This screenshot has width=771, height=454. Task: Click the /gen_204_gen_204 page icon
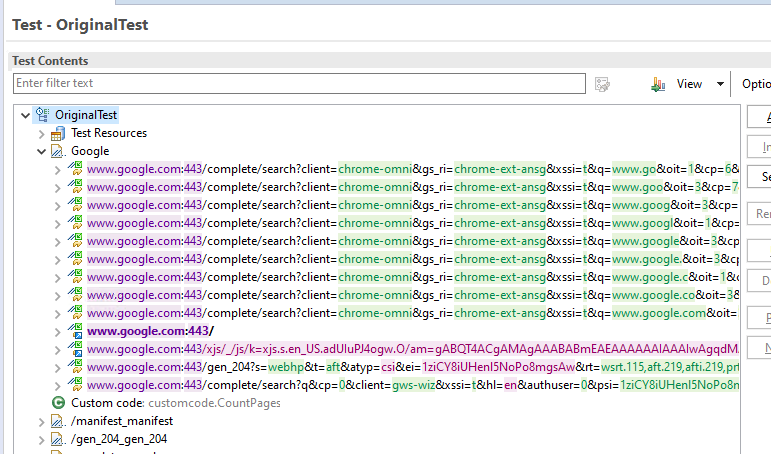[x=58, y=439]
